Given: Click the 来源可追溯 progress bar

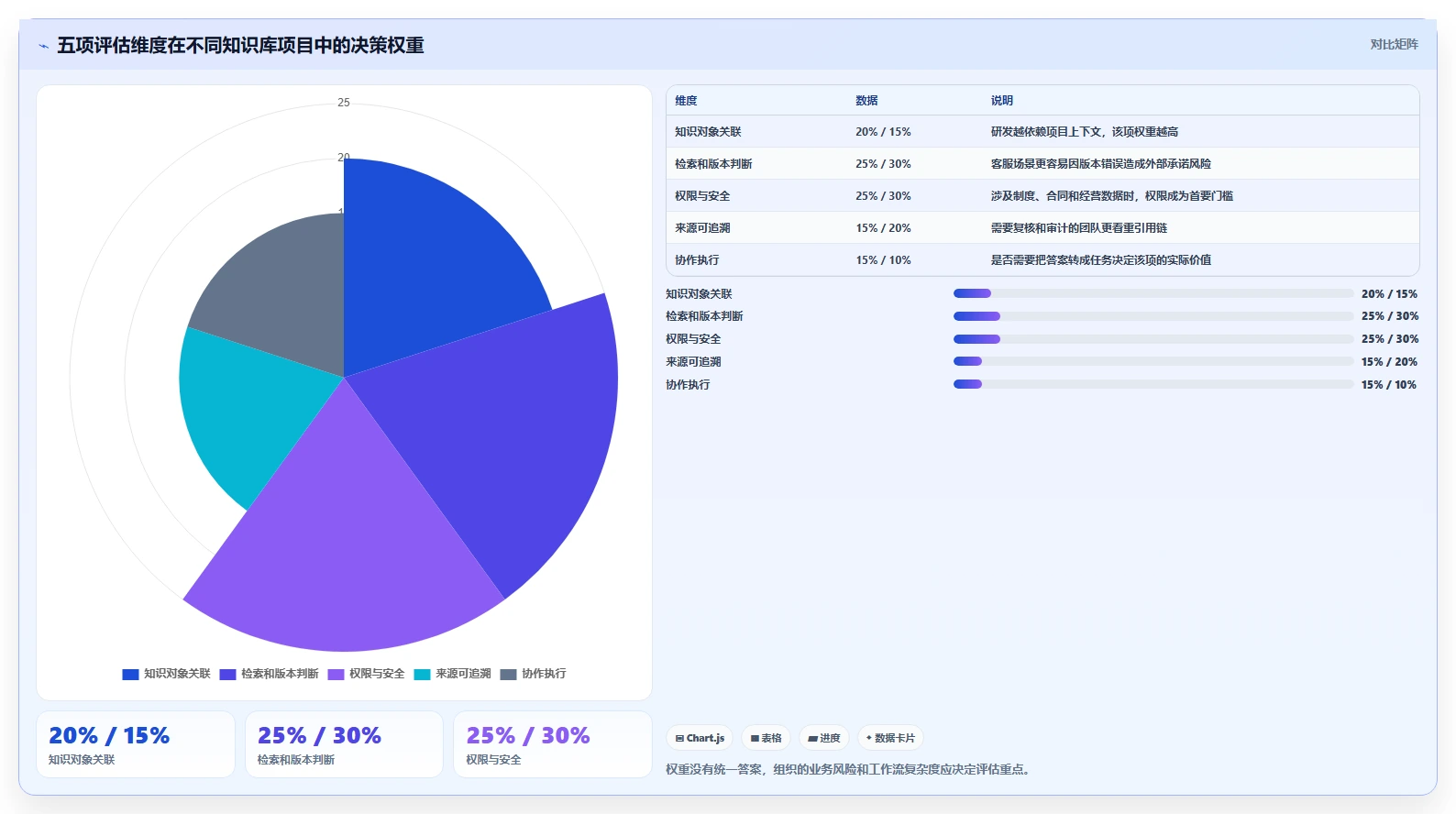Looking at the screenshot, I should tap(1153, 361).
